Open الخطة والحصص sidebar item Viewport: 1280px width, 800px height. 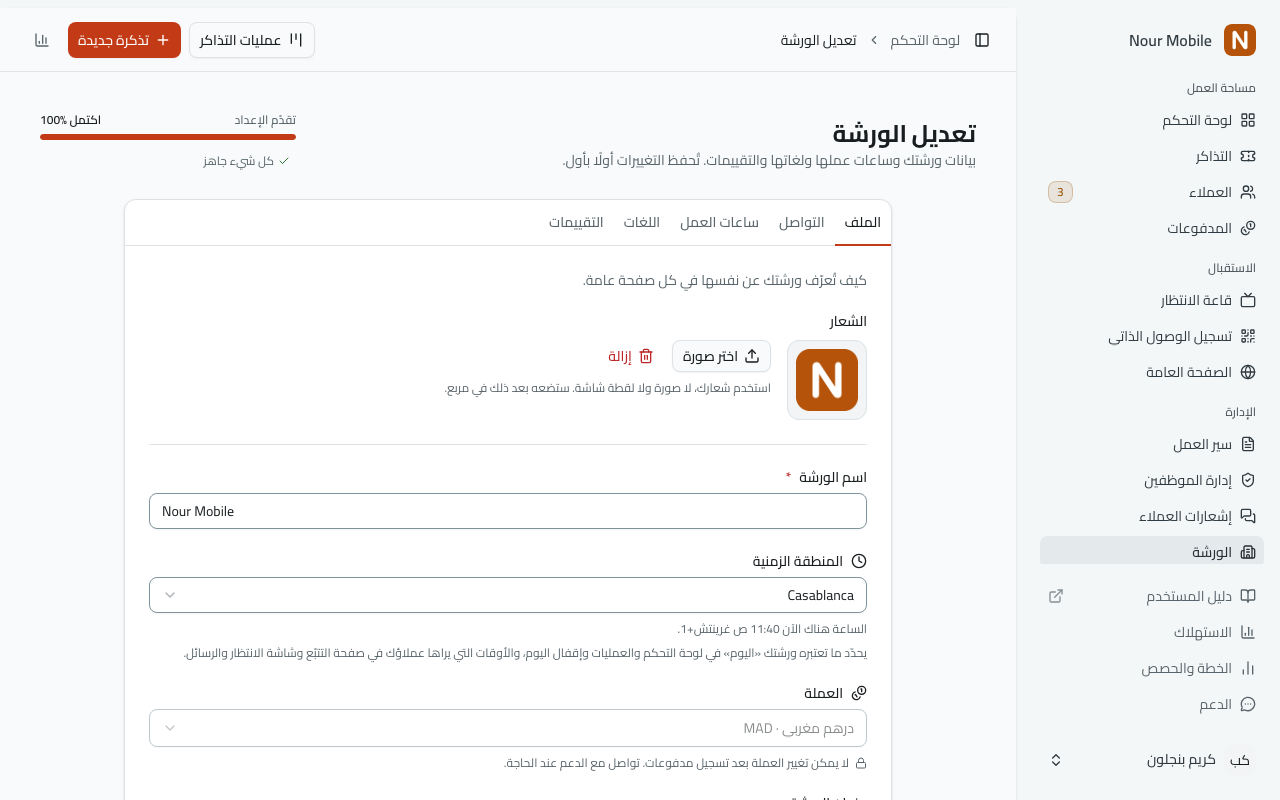1152,668
